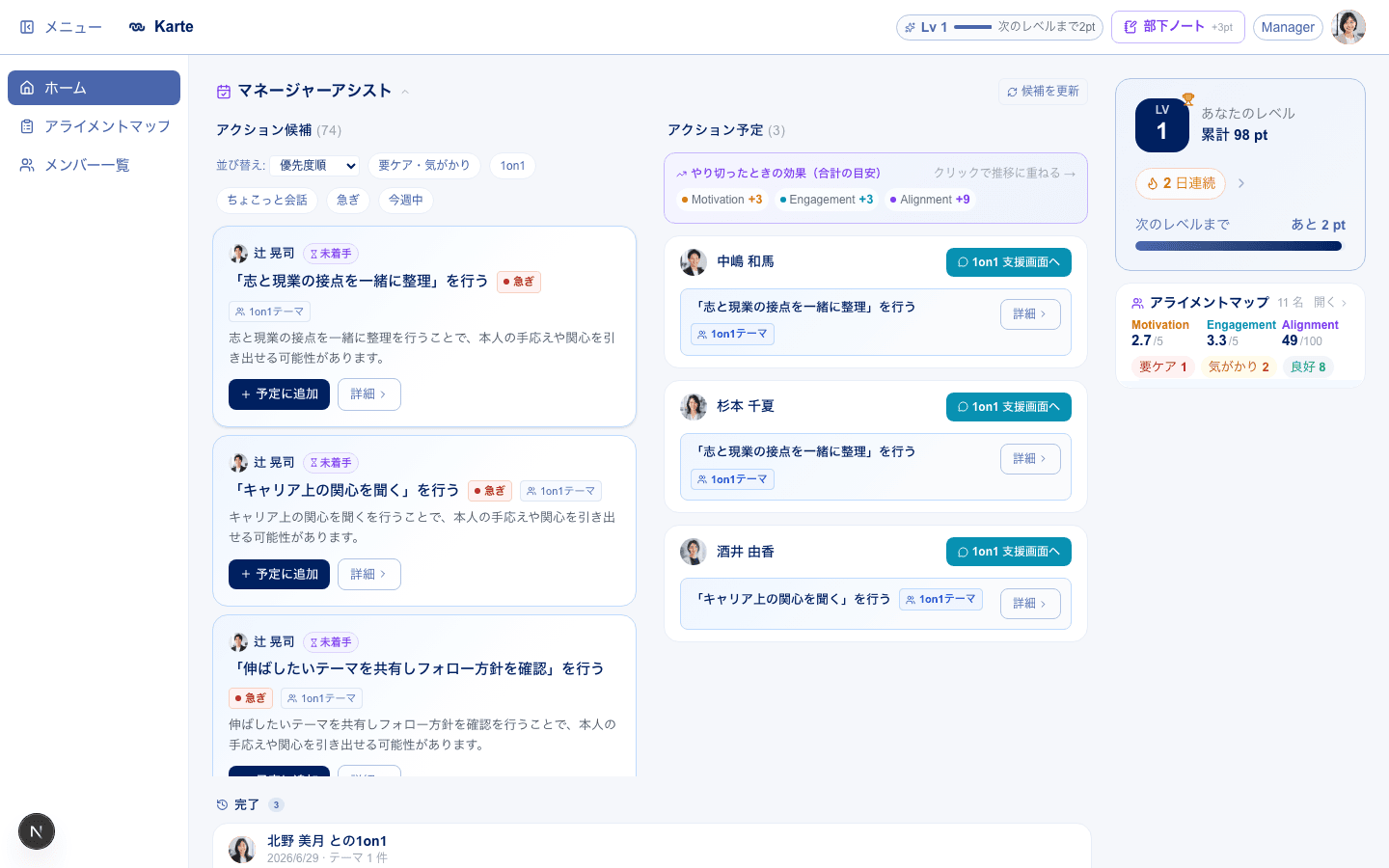The image size is (1389, 868).
Task: Add キャリア上の関心を聞く card to 予定
Action: (x=279, y=574)
